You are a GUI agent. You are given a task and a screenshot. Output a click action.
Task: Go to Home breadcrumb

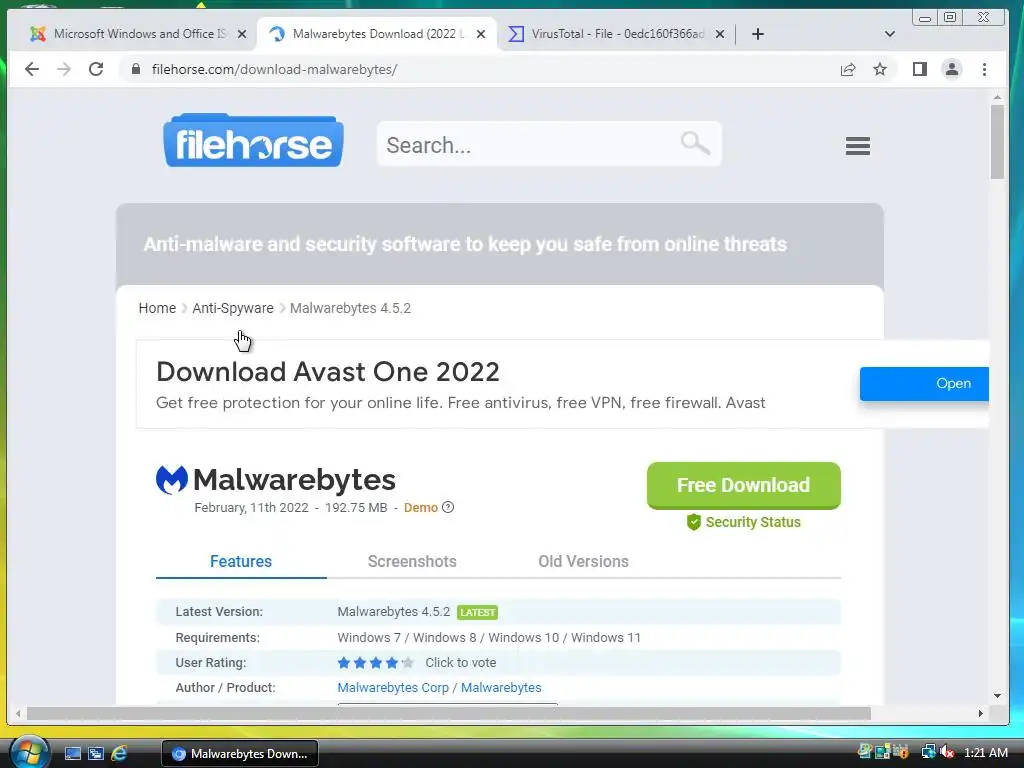click(157, 308)
